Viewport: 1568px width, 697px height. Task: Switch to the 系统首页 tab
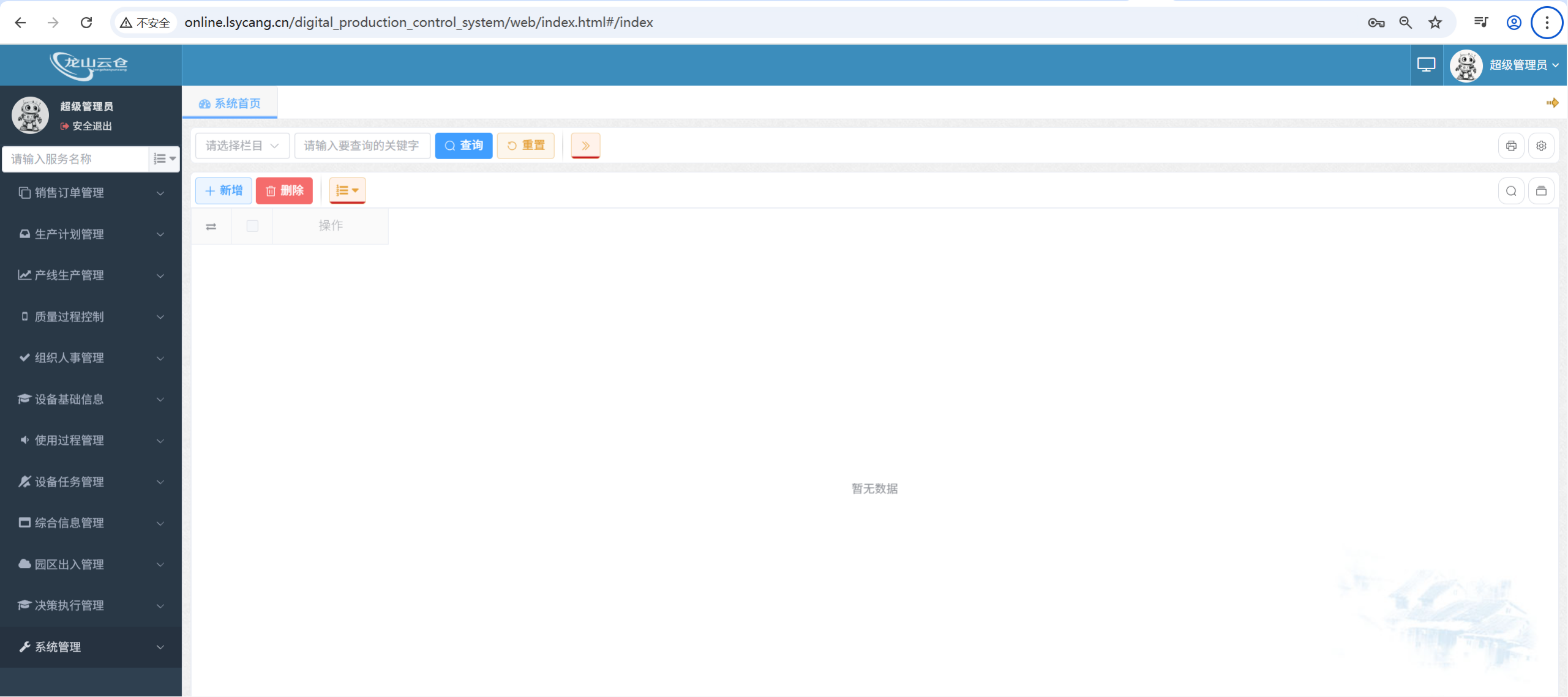(230, 103)
